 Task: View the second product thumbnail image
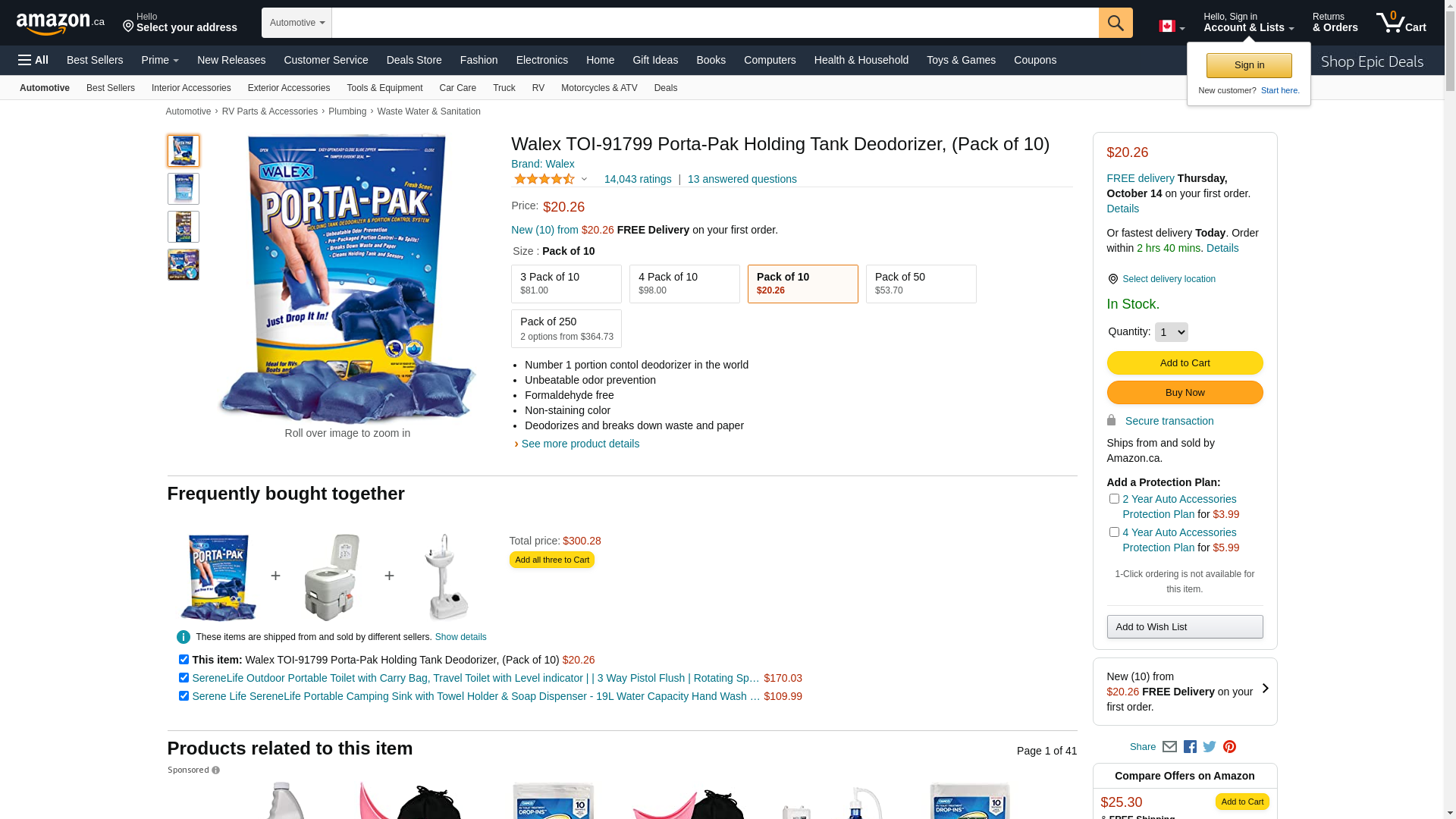tap(184, 189)
